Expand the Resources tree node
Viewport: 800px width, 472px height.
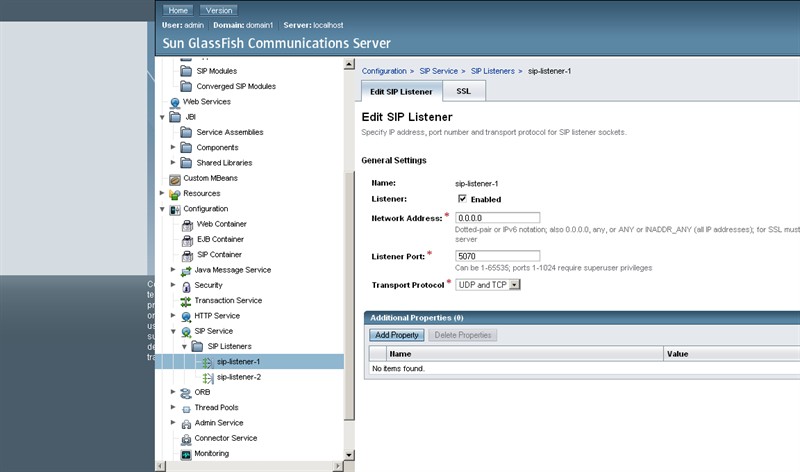[162, 193]
